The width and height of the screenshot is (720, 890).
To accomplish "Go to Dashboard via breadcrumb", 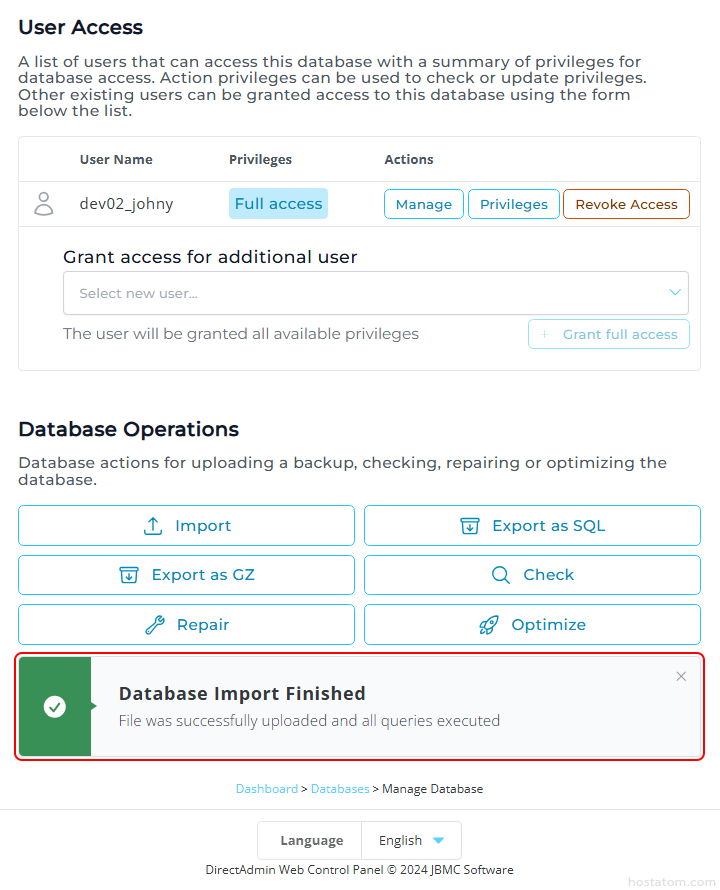I will tap(266, 789).
